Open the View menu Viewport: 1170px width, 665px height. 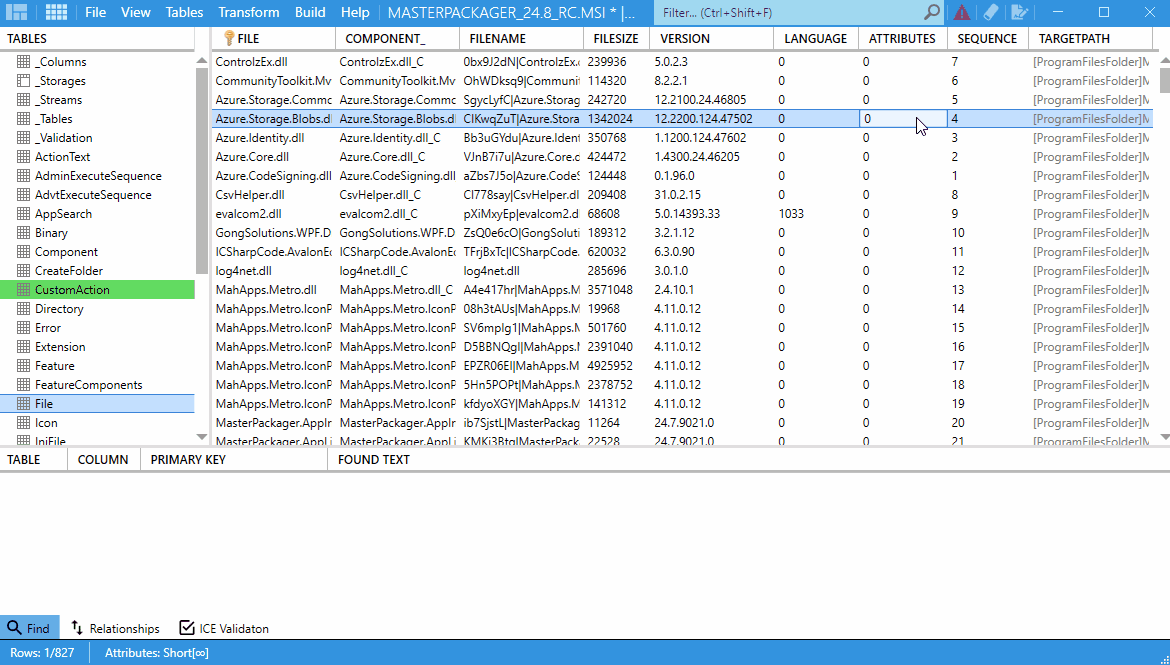[x=136, y=12]
